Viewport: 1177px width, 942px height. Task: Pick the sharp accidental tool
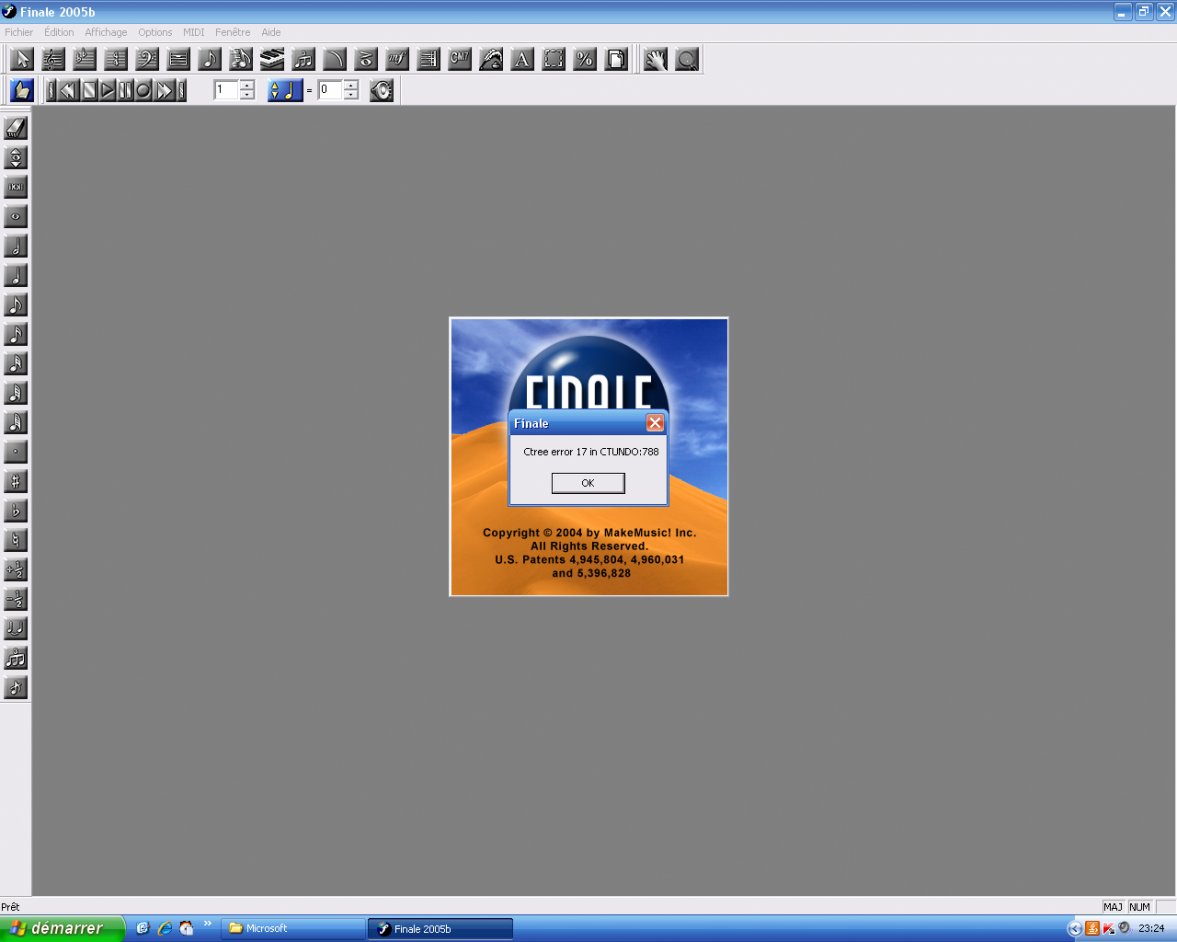[x=16, y=481]
